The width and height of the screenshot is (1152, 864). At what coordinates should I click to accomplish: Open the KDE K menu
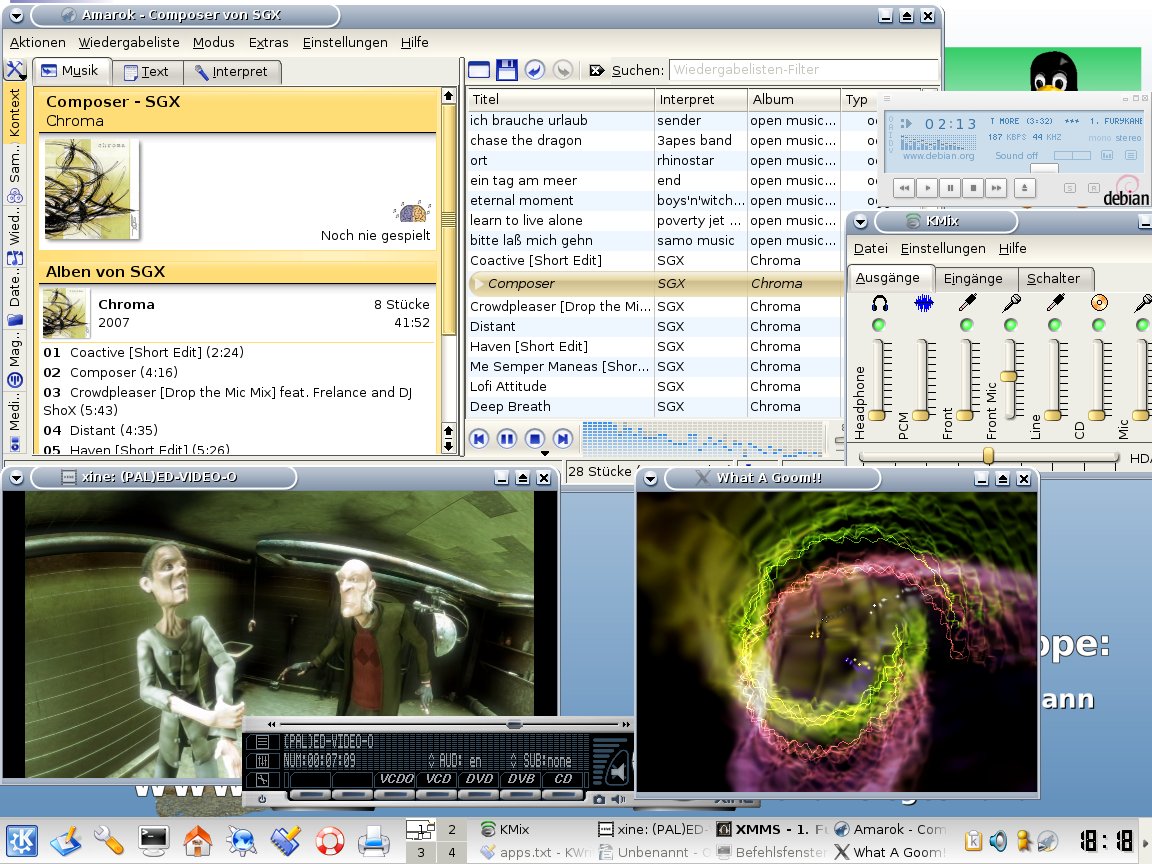pyautogui.click(x=22, y=841)
